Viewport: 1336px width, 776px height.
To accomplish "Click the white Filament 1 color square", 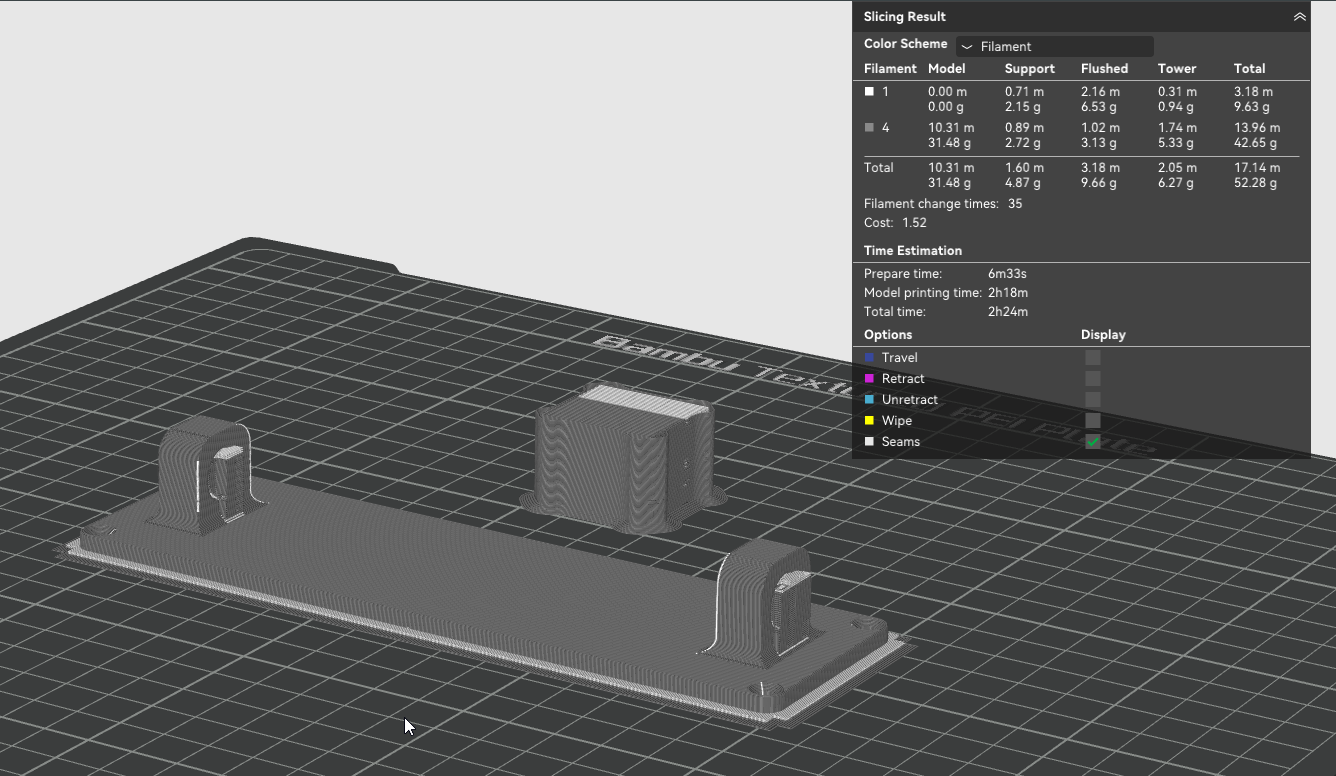I will [x=869, y=91].
